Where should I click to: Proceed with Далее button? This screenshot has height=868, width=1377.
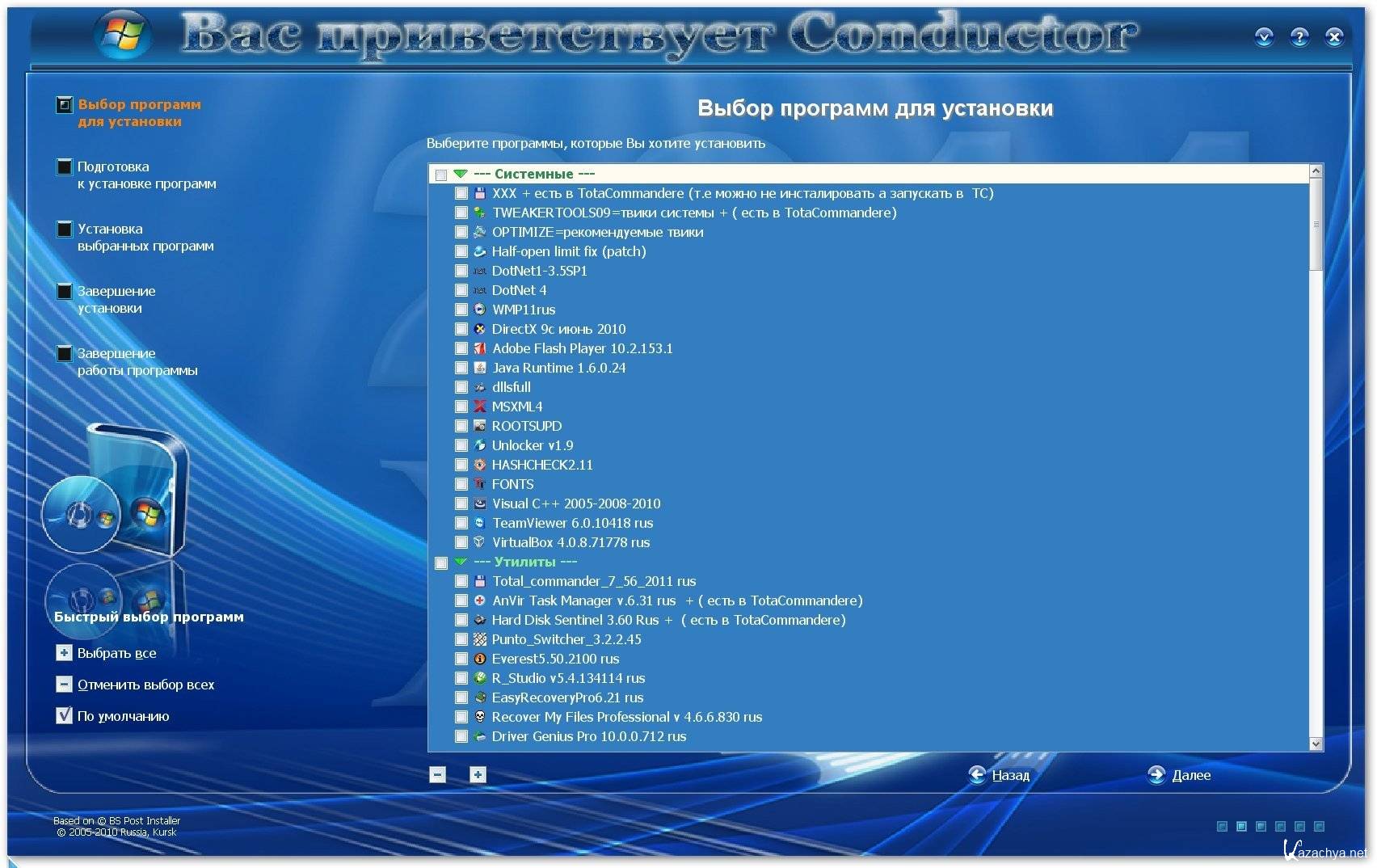[x=1179, y=775]
